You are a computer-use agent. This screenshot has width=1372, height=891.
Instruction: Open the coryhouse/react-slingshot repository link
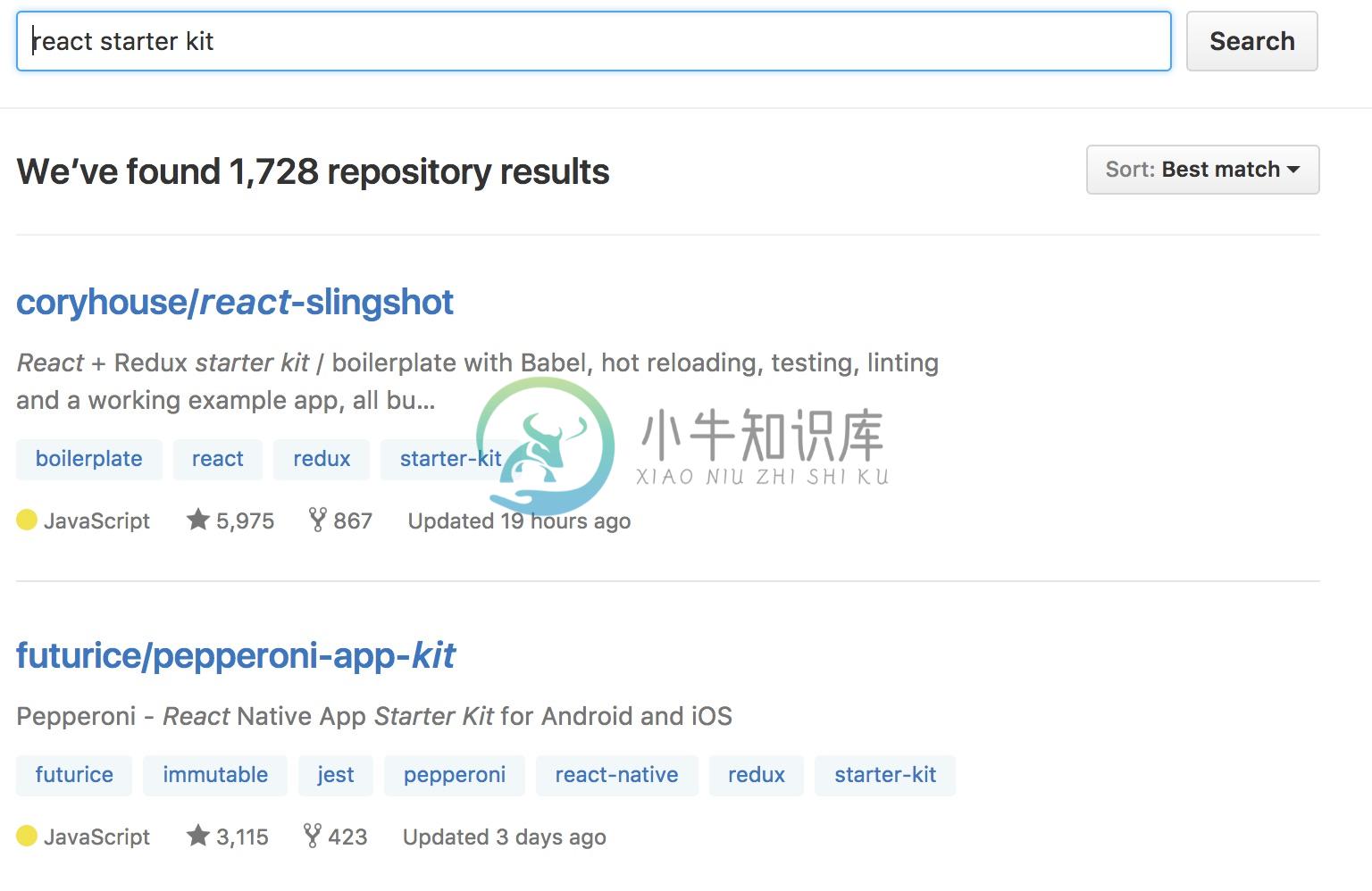(x=235, y=303)
